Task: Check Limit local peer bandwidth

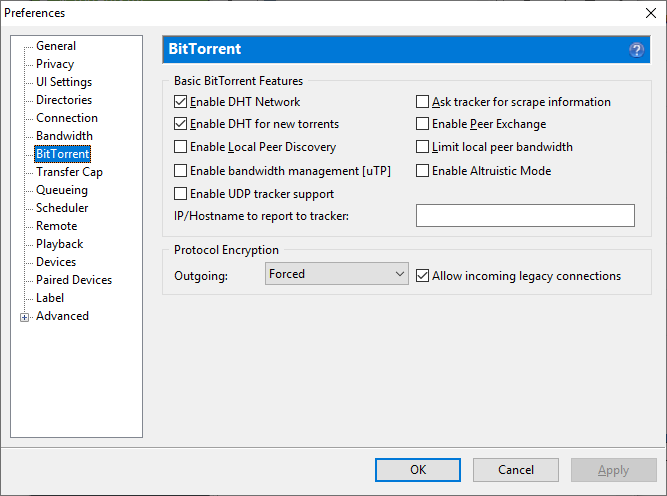Action: (422, 147)
